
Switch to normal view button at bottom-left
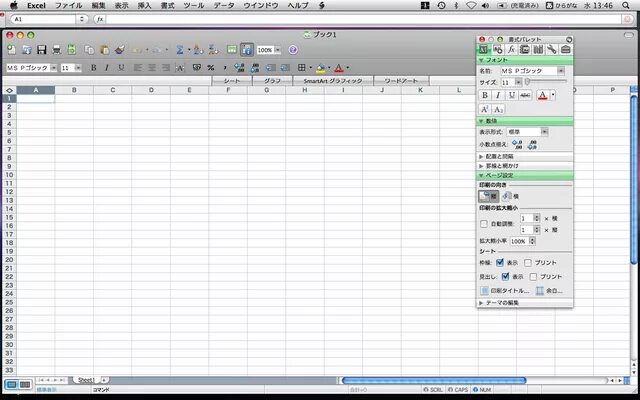[x=12, y=384]
